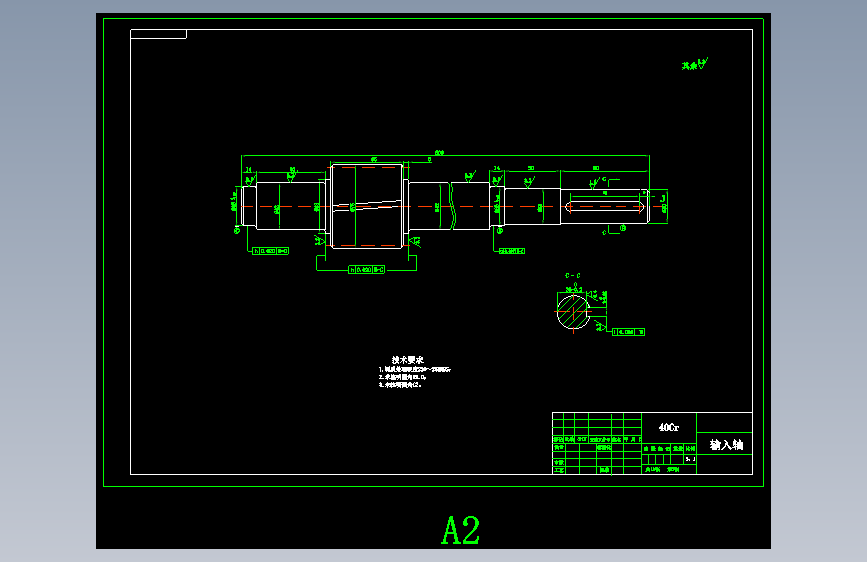Select the tolerance frame beside the C-C section
Image resolution: width=867 pixels, height=562 pixels.
coord(628,332)
